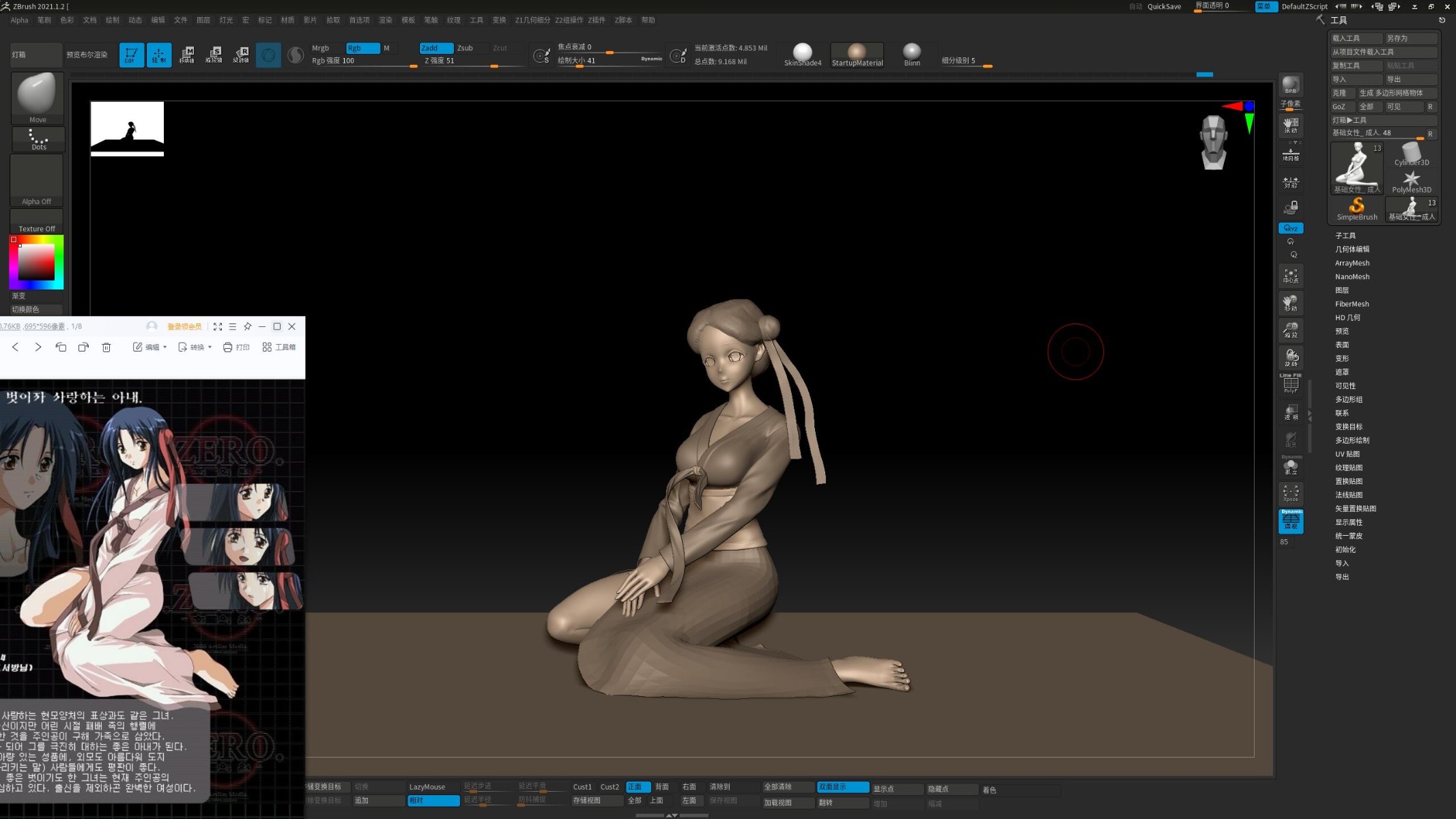Click the color picker gradient square
The width and height of the screenshot is (1456, 819).
point(36,263)
